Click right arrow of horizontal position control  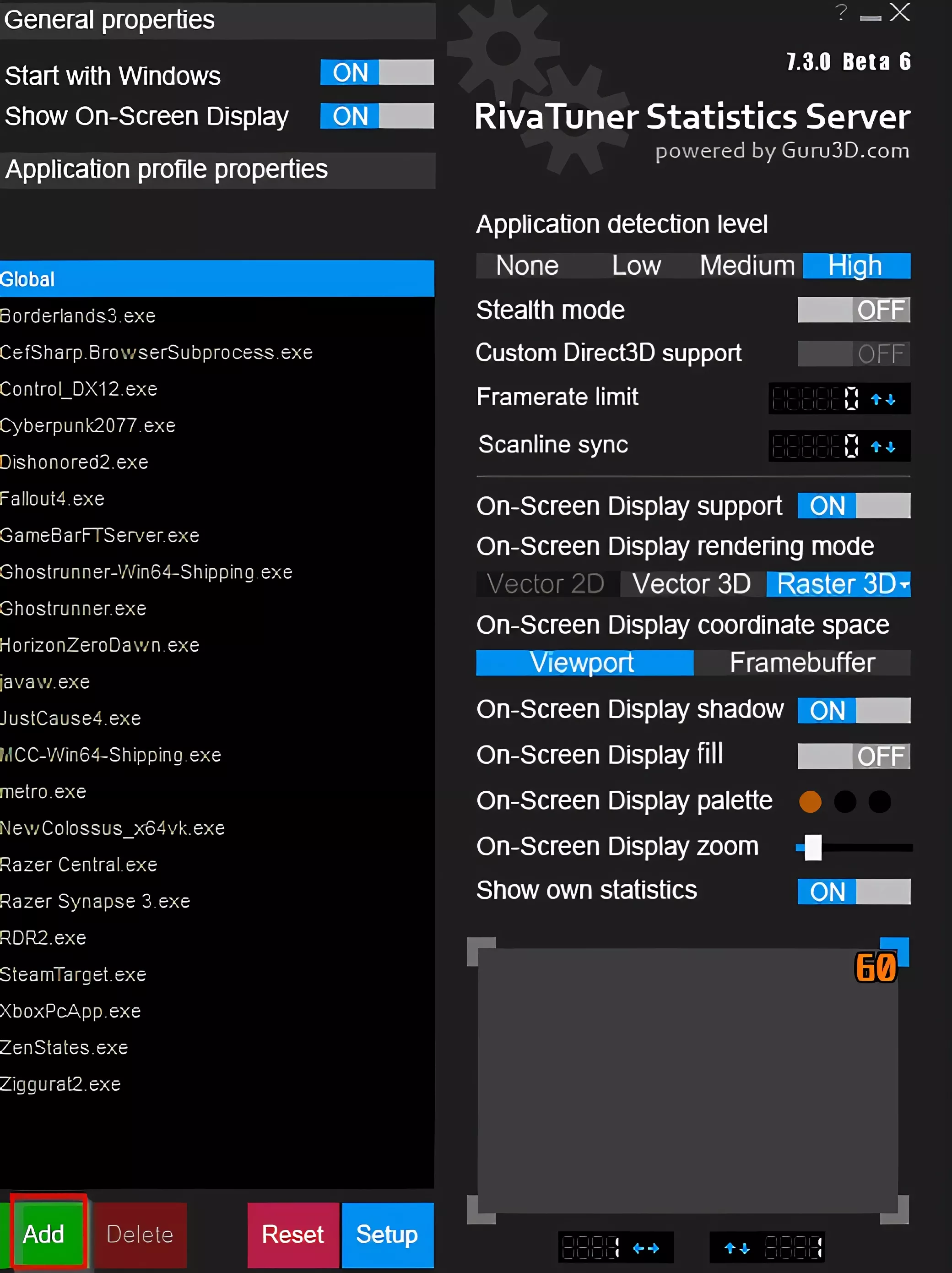point(654,1248)
